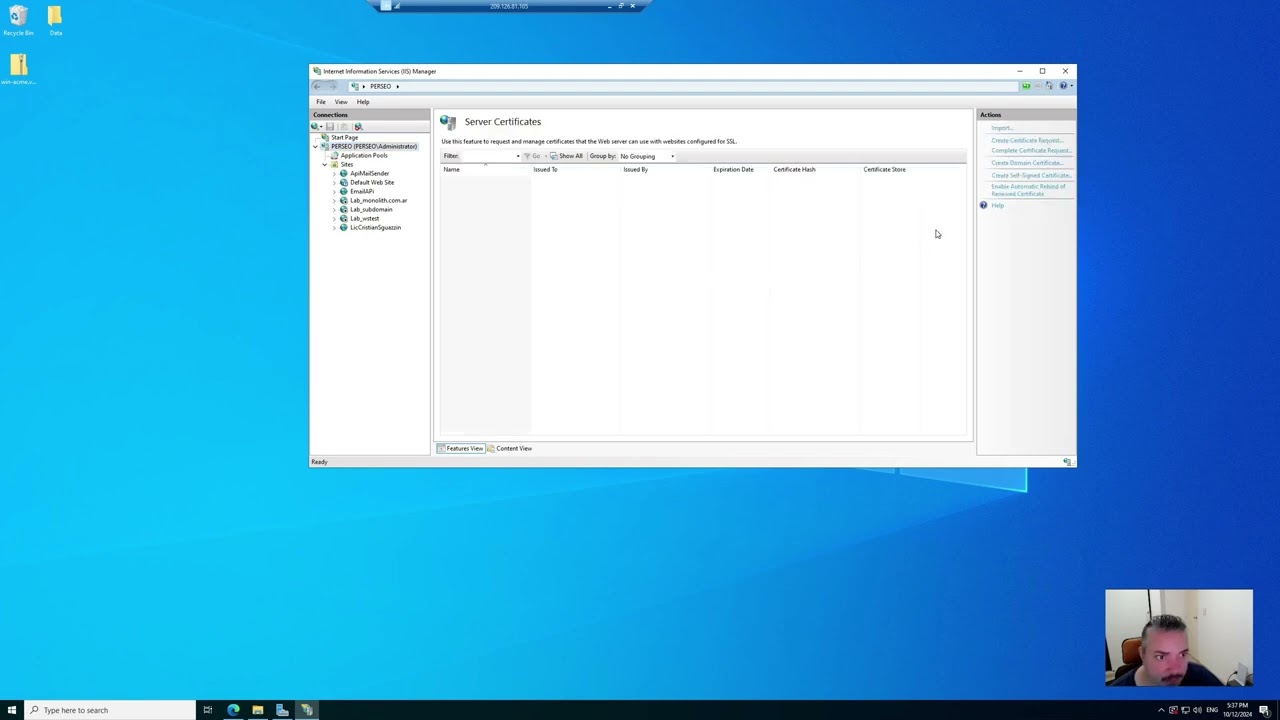The width and height of the screenshot is (1280, 720).
Task: Click the Recycle Bin desktop icon
Action: (x=18, y=21)
